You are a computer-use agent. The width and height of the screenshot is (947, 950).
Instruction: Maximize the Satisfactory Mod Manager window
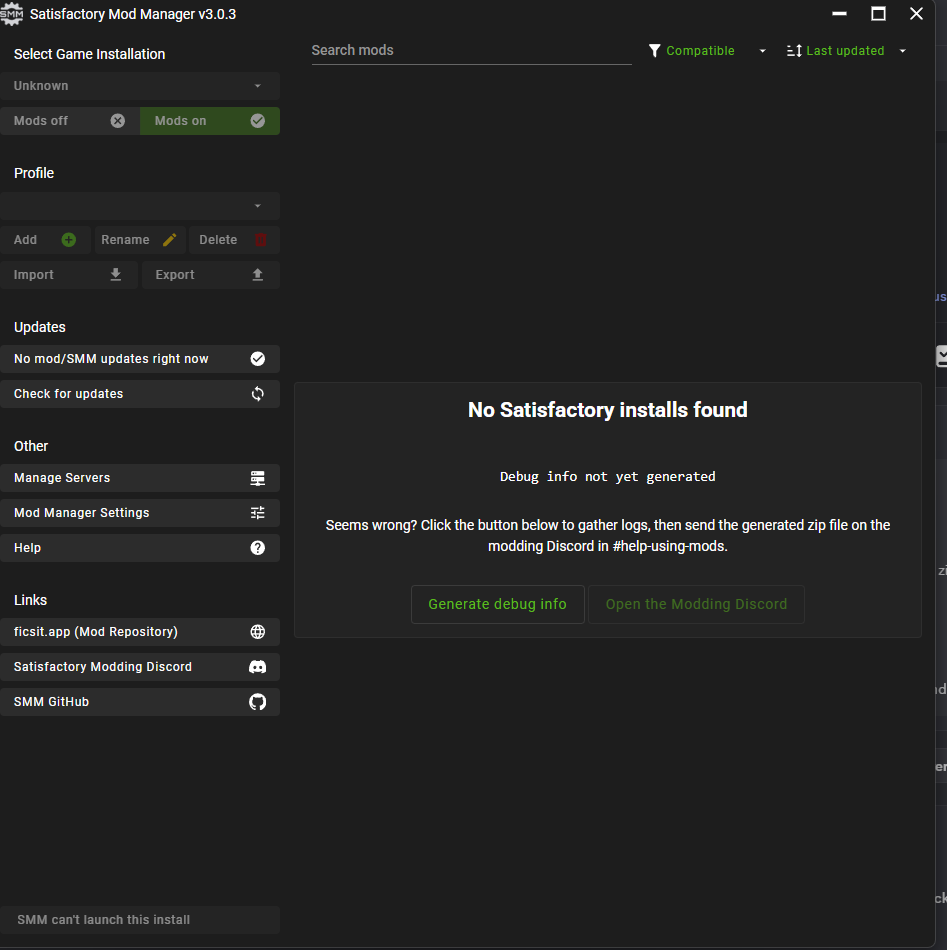click(x=878, y=13)
